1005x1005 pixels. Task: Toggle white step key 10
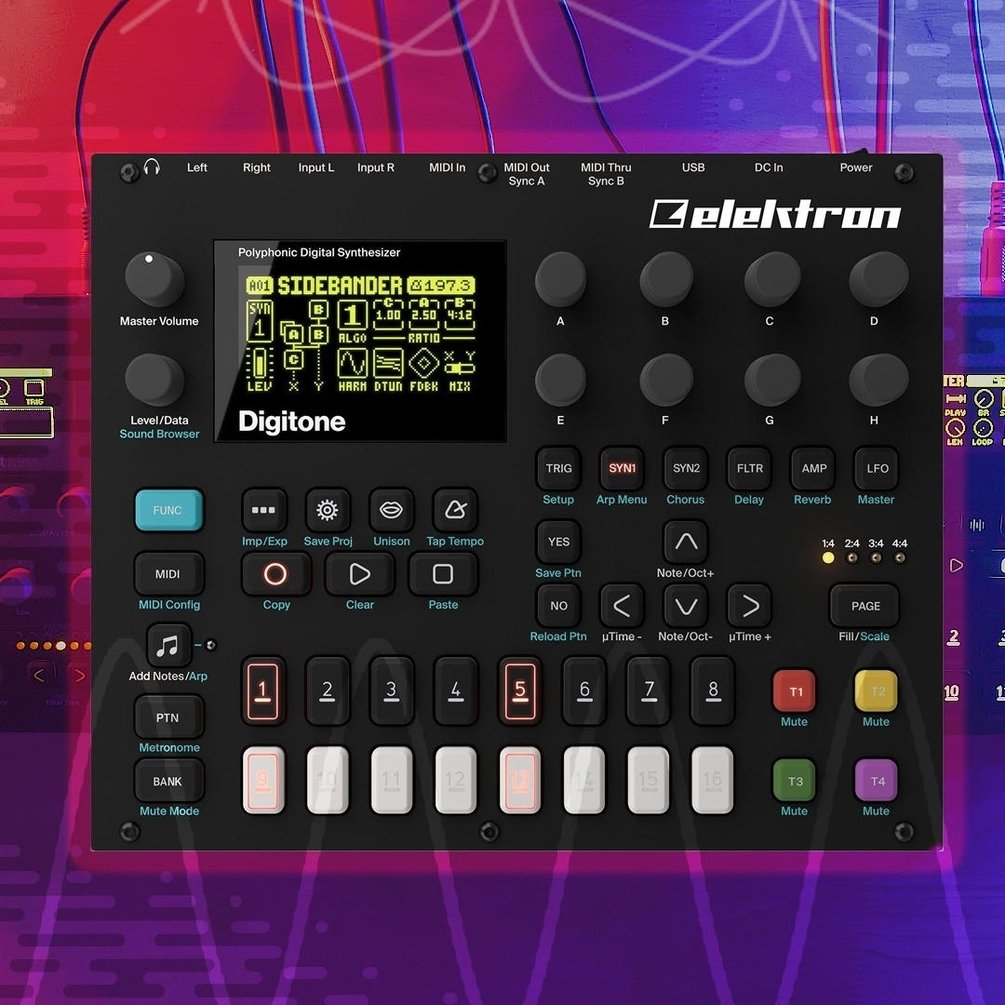coord(328,781)
